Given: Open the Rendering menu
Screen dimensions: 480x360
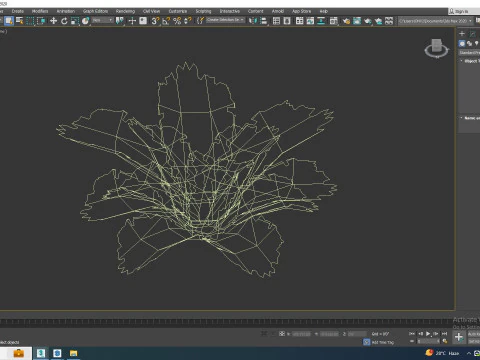Looking at the screenshot, I should click(125, 11).
